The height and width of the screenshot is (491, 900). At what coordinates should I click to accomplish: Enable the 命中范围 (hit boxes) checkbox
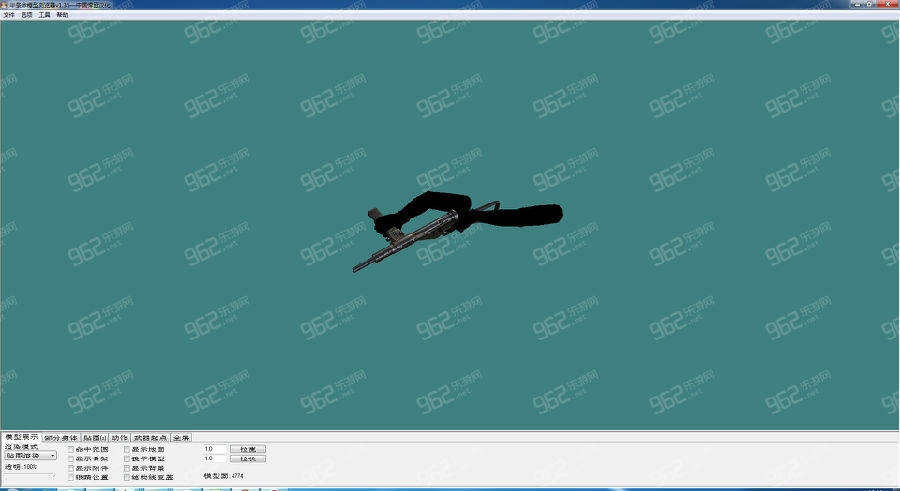71,450
